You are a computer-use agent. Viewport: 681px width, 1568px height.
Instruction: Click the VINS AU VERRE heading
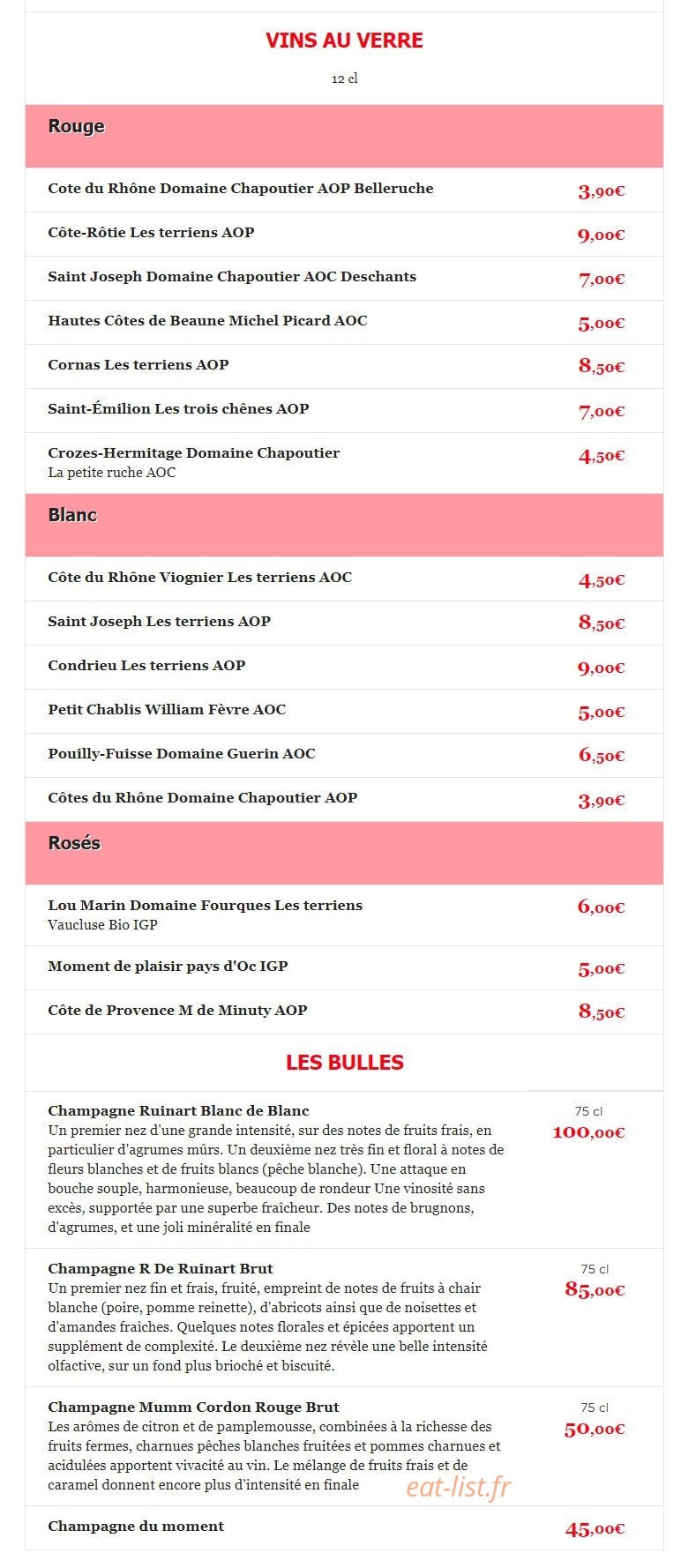click(344, 41)
